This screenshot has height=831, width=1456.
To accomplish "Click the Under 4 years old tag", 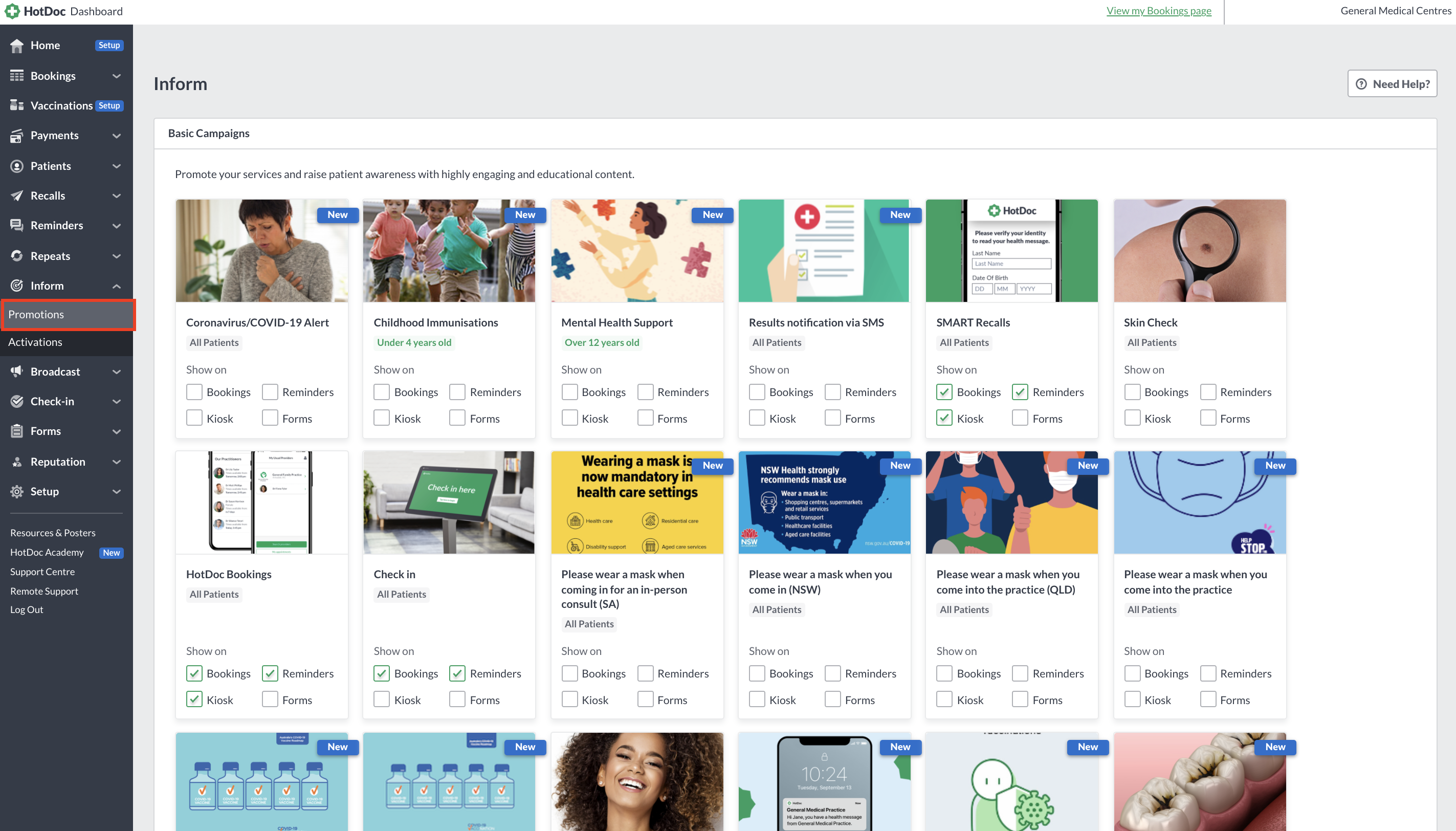I will coord(414,342).
